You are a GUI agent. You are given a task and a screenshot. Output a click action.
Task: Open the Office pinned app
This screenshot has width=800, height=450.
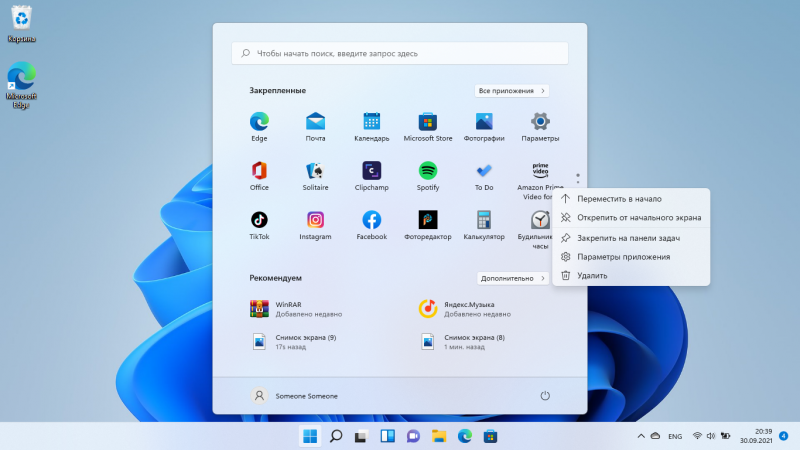[259, 170]
